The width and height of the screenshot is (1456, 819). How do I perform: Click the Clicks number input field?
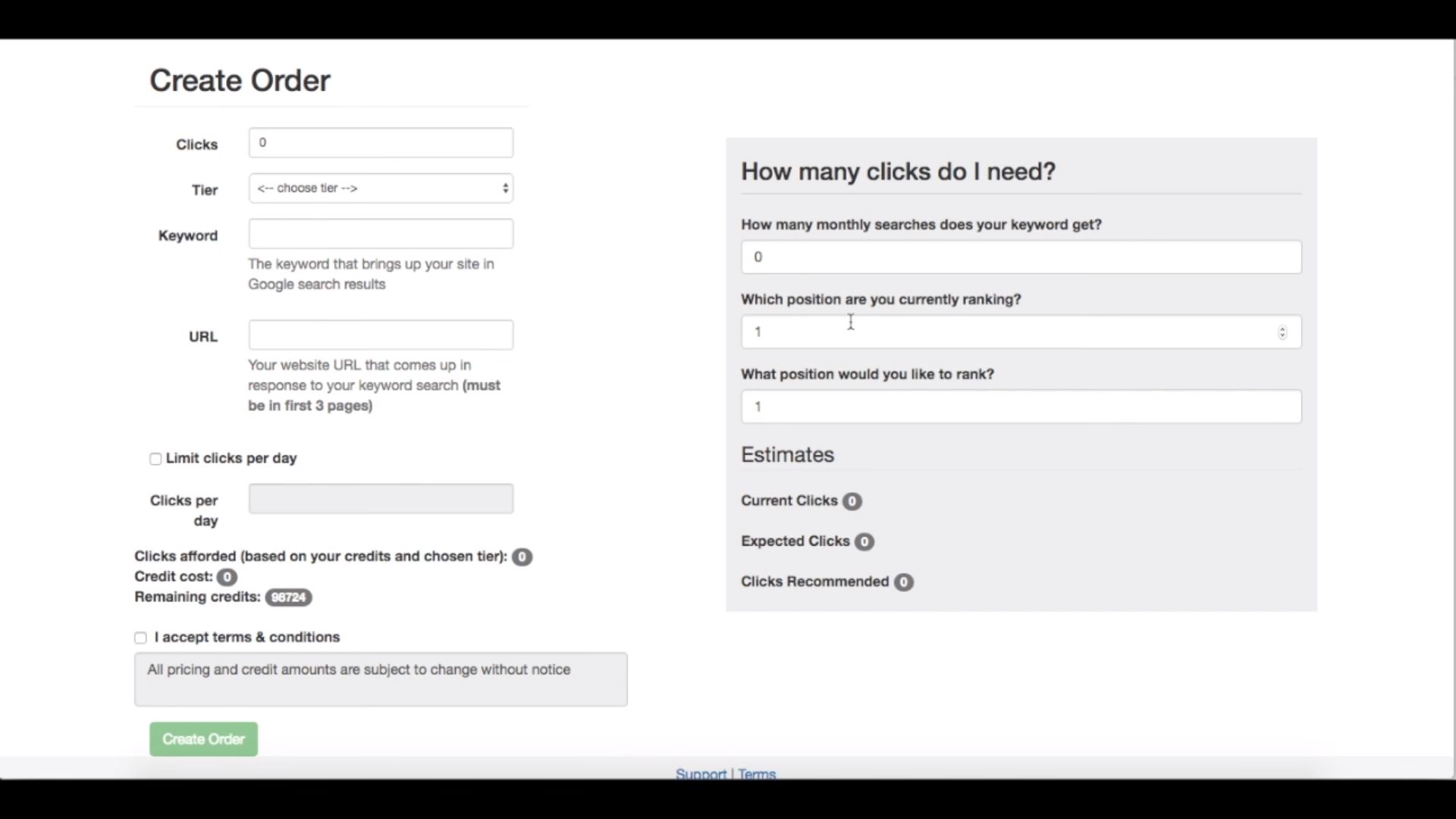click(381, 143)
